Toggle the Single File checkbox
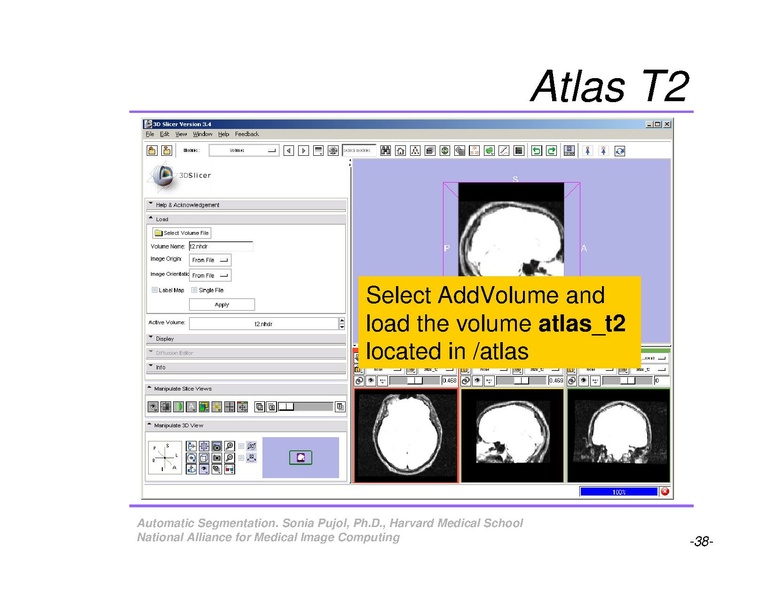Screen dimensions: 776x600 coord(194,290)
